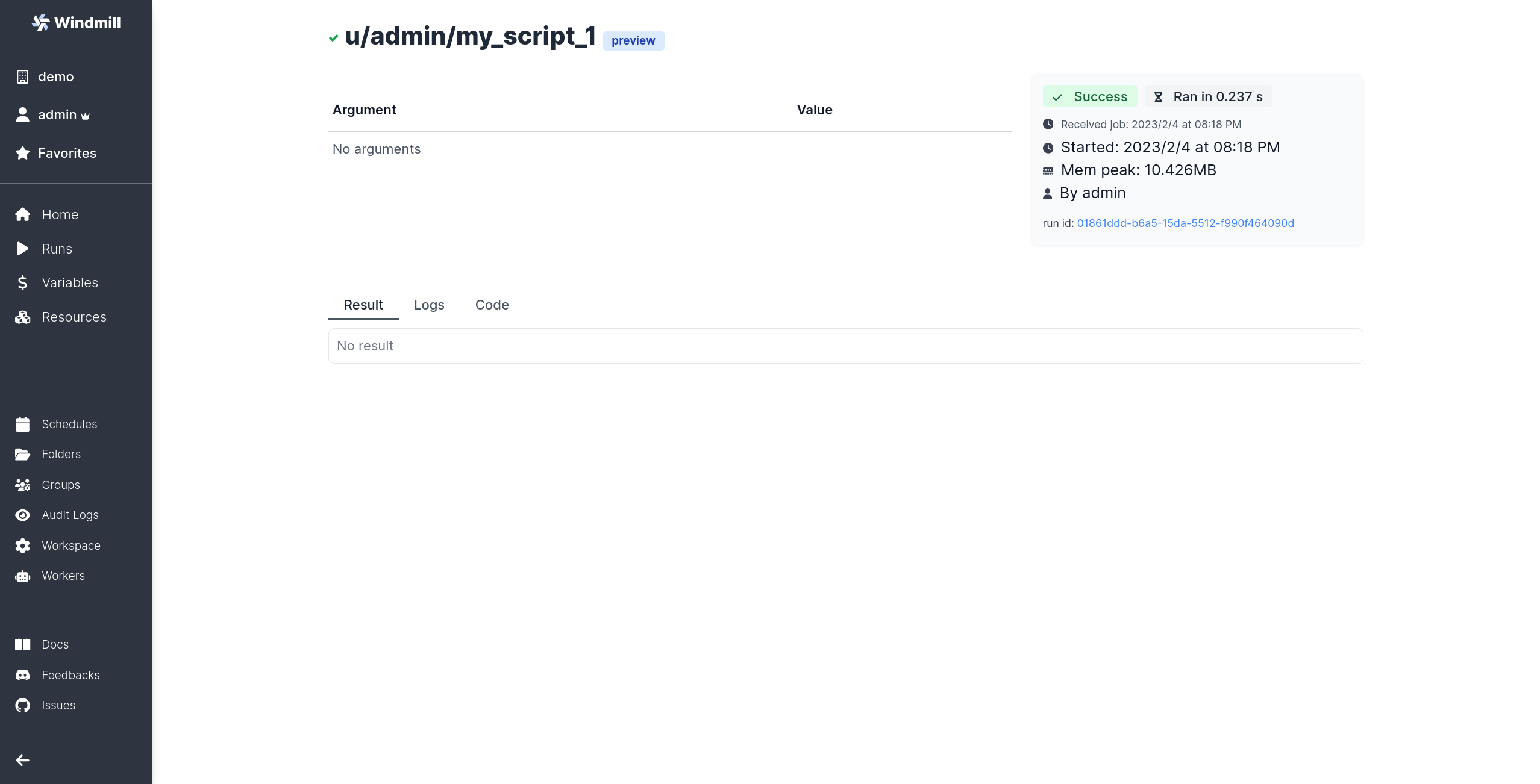Click the Windmill logo icon
Viewport: 1540px width, 784px height.
(x=40, y=23)
